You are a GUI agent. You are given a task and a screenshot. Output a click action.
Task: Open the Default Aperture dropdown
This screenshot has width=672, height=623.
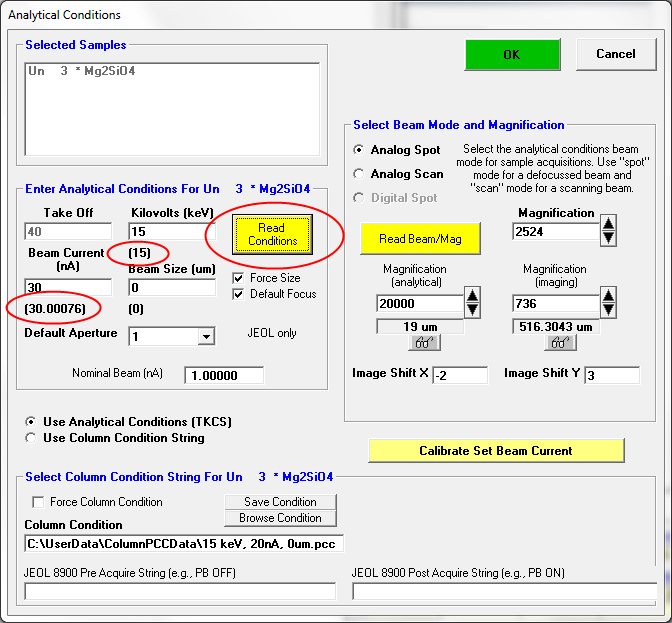[206, 337]
